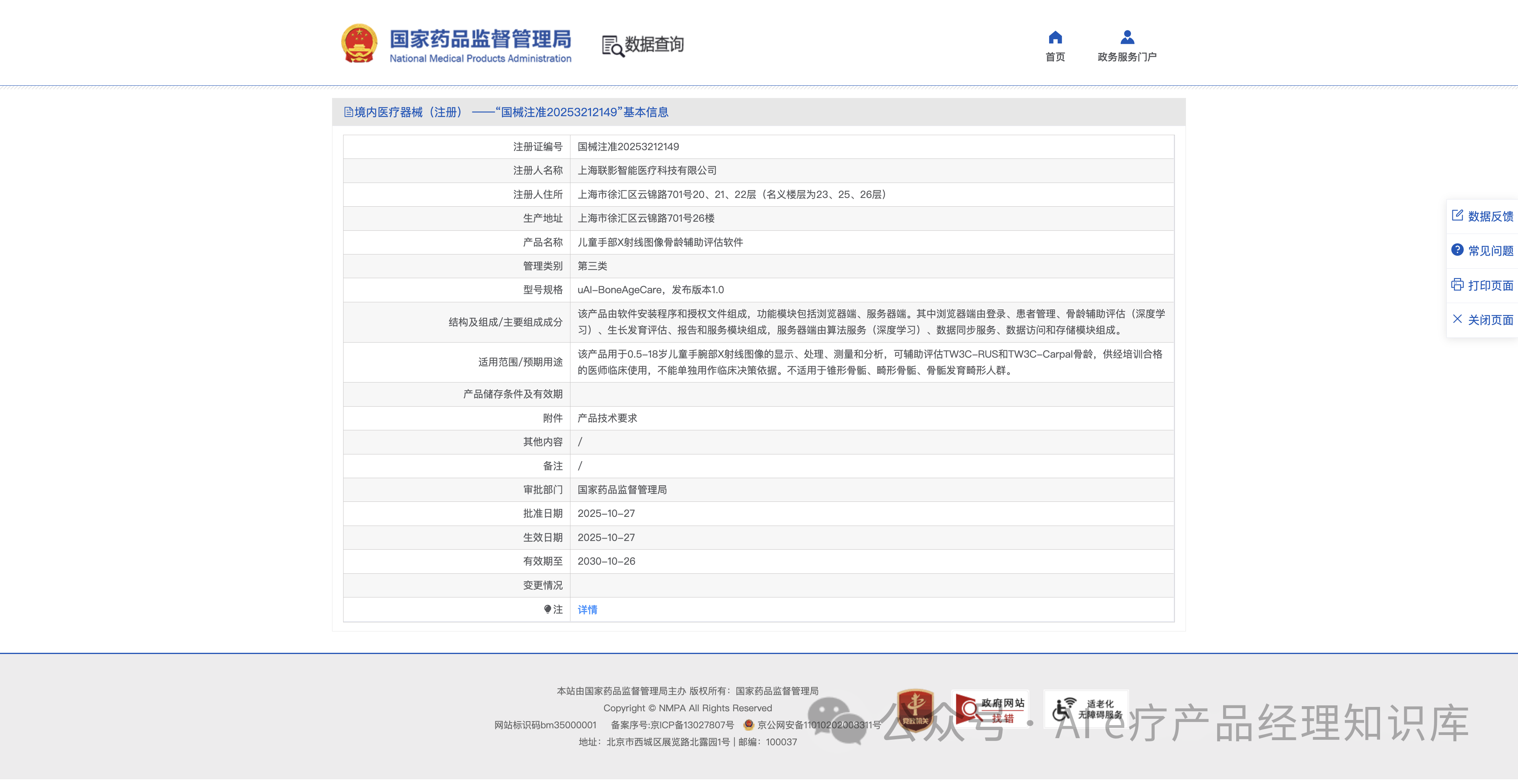Click the 产品技术要求 attachment entry
1518x784 pixels.
pyautogui.click(x=606, y=418)
